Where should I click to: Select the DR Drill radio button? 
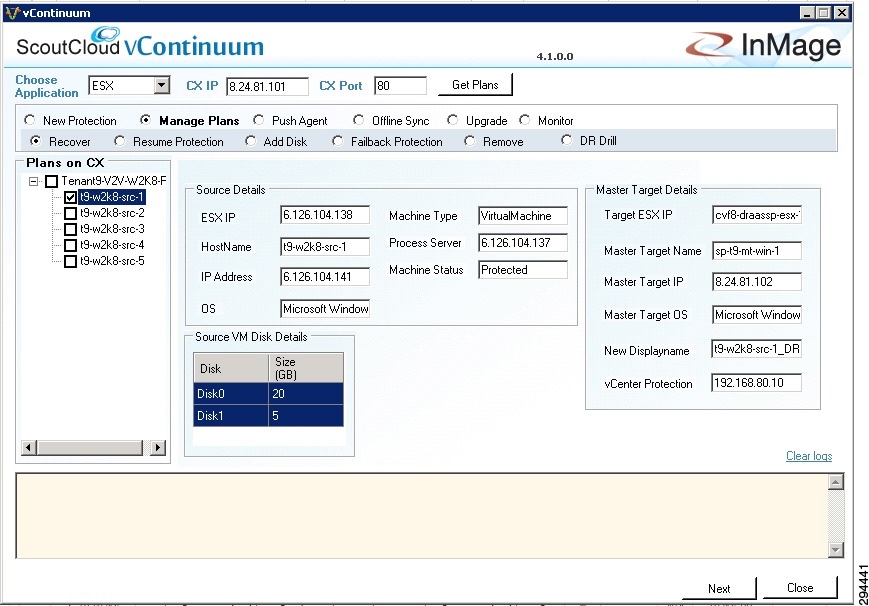pos(566,140)
